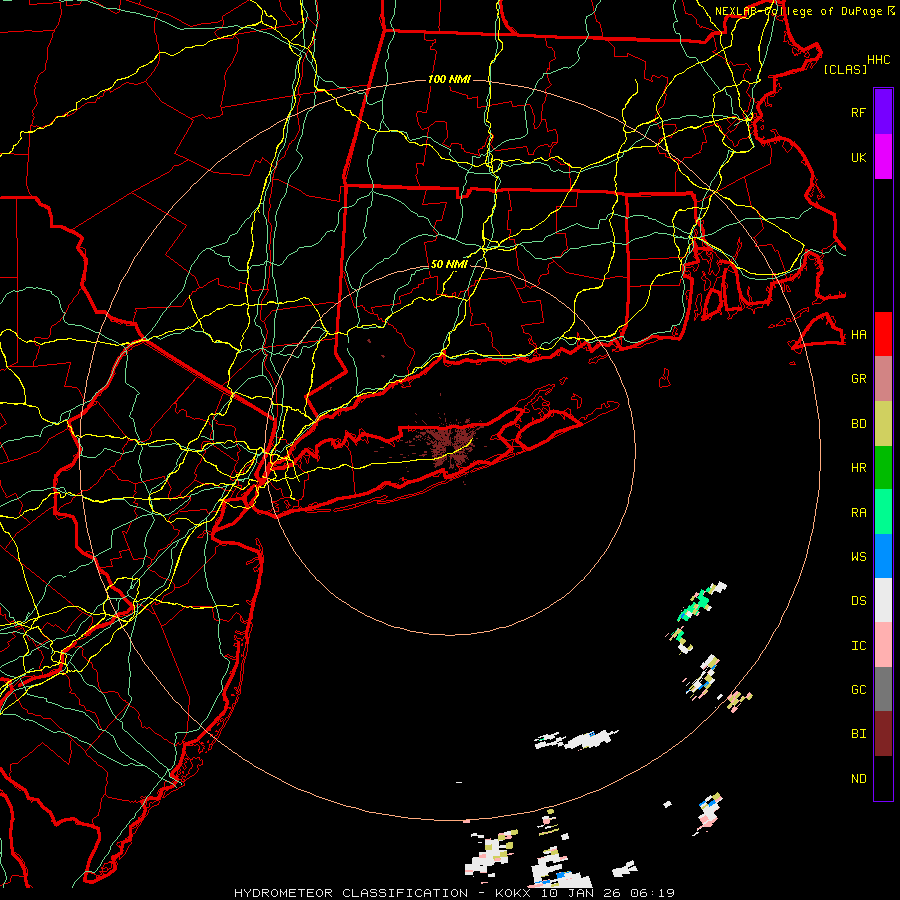
Task: Click the GC legend label
Action: pos(859,690)
